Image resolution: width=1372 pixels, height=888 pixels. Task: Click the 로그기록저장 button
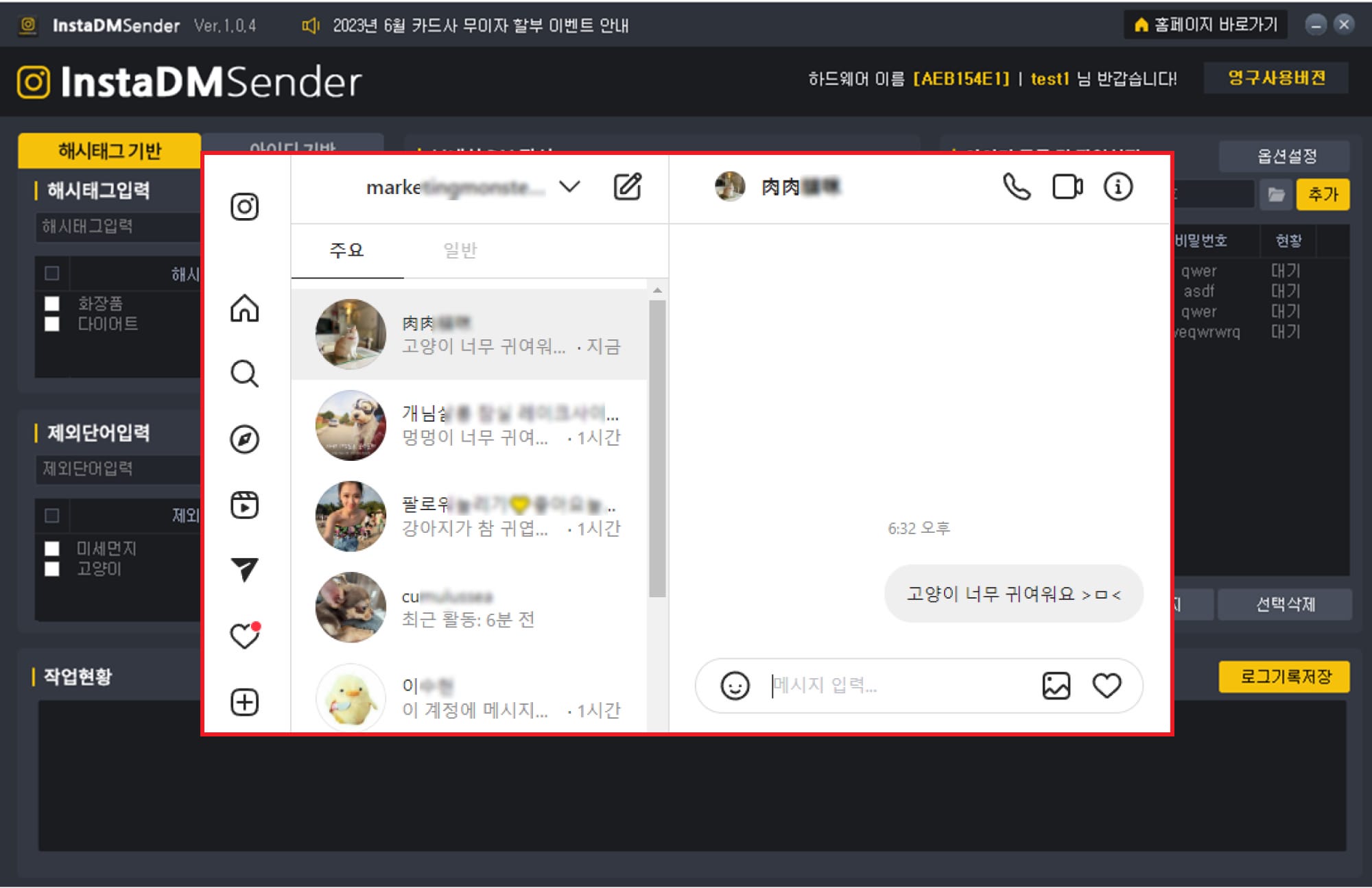coord(1284,677)
